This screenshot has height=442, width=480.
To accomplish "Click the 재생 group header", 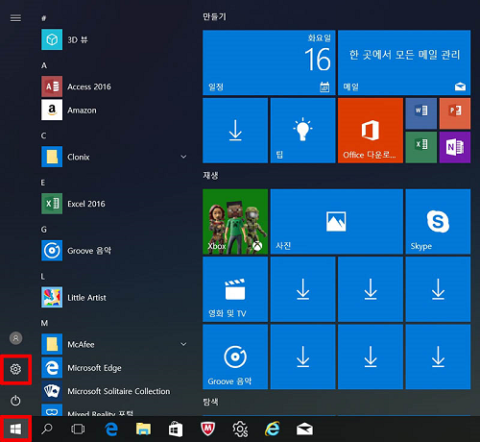I will (210, 176).
